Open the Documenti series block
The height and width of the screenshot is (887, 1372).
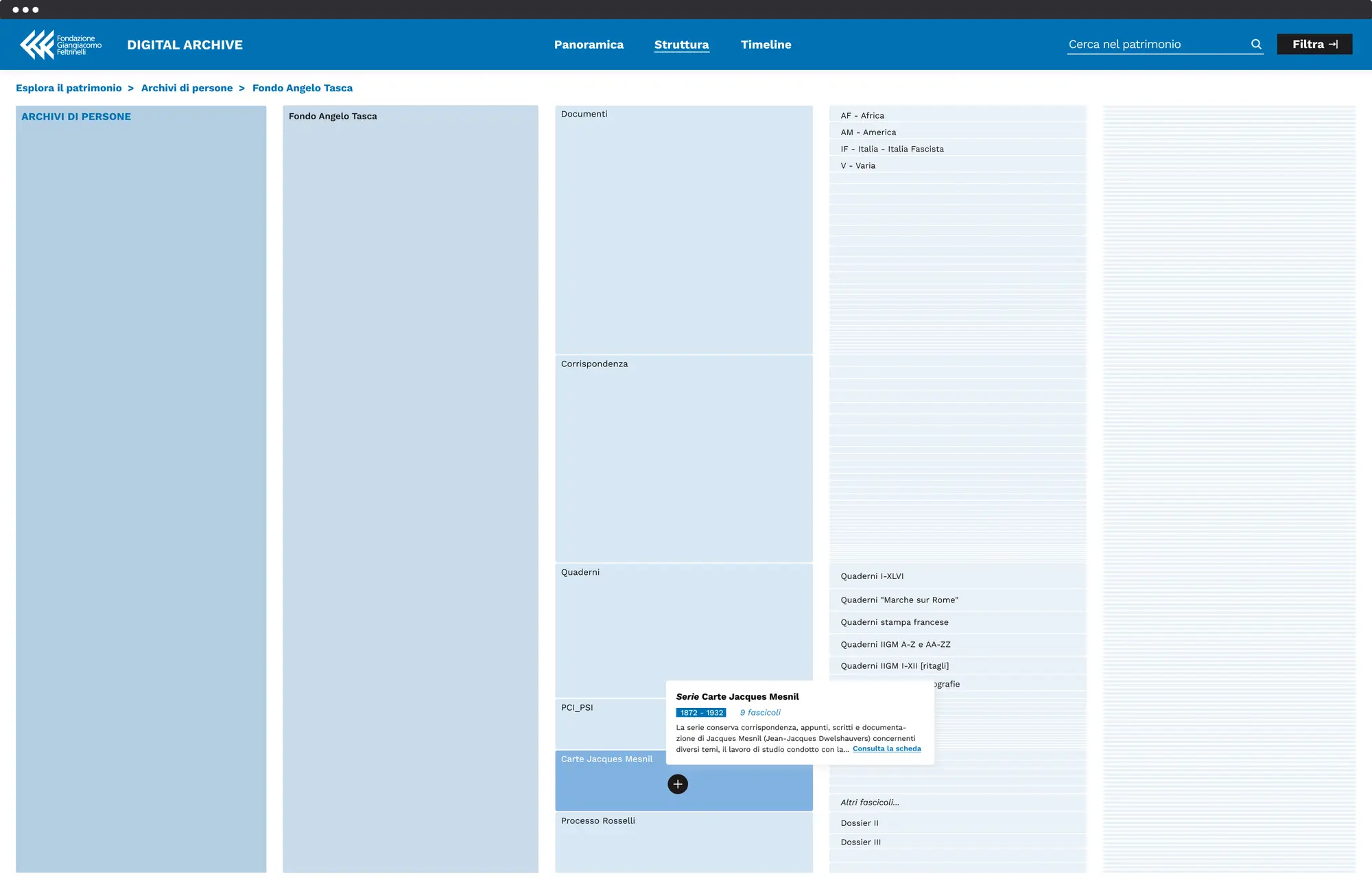coord(683,230)
